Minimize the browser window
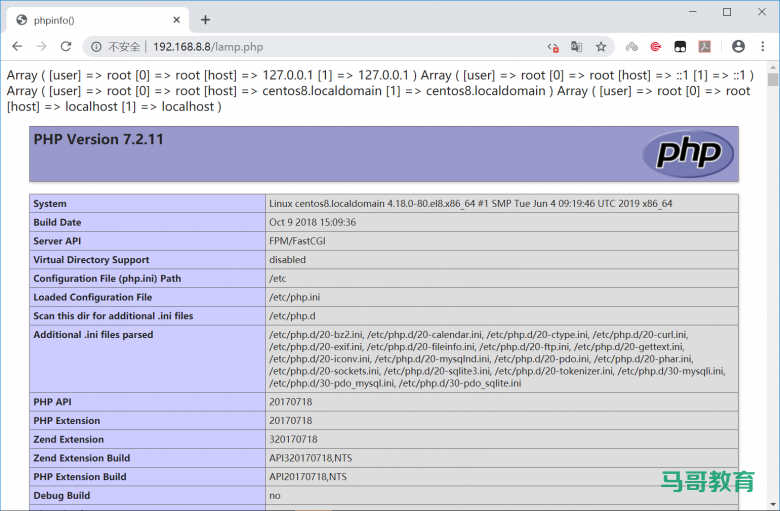This screenshot has height=511, width=780. (x=692, y=12)
